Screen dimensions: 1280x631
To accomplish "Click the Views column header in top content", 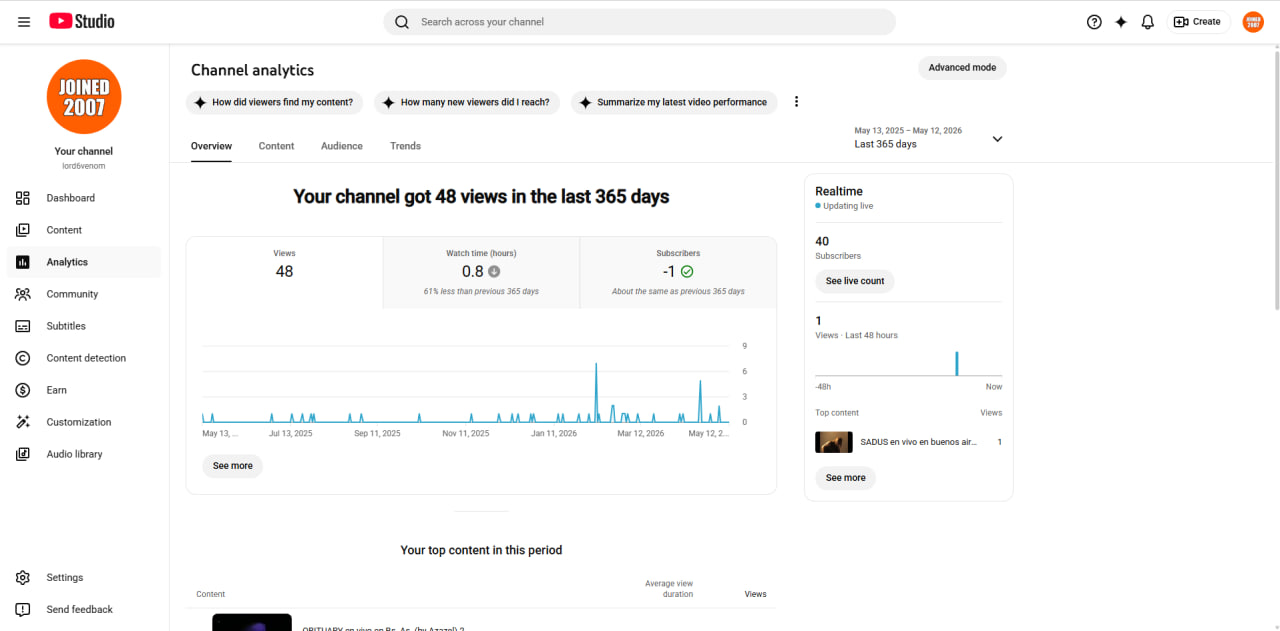I will [756, 594].
